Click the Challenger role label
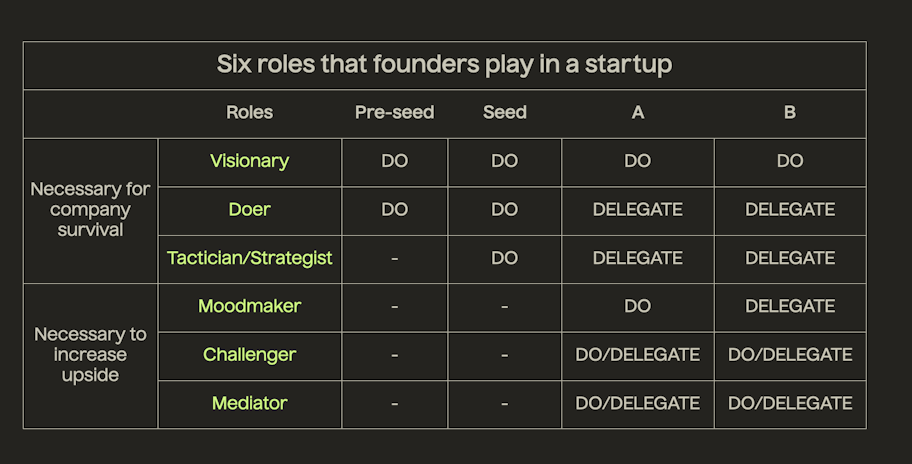The height and width of the screenshot is (464, 912). point(250,355)
